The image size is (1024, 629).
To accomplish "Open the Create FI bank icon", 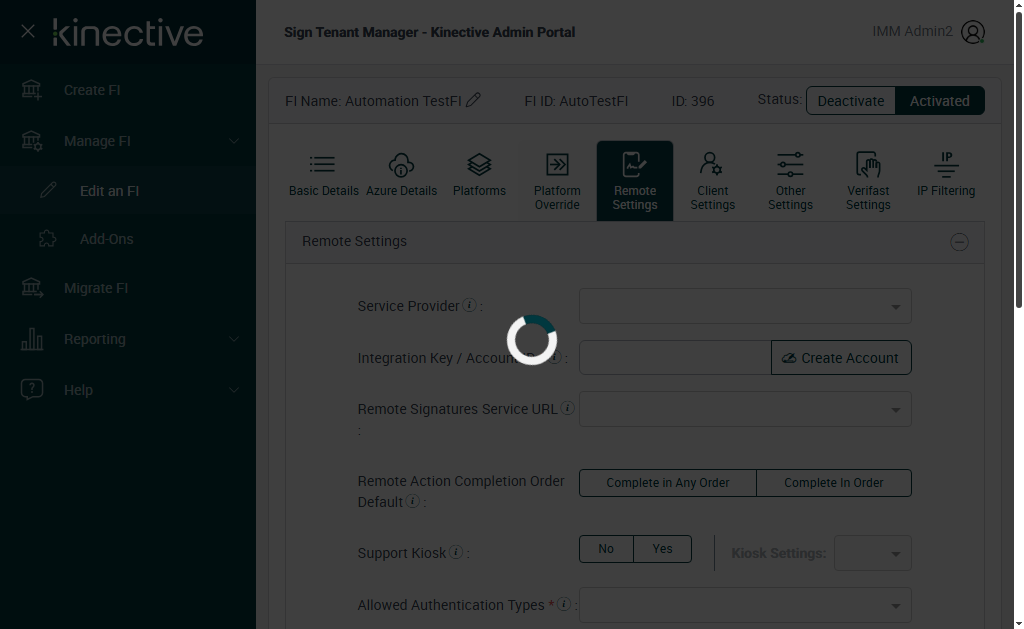I will tap(31, 90).
